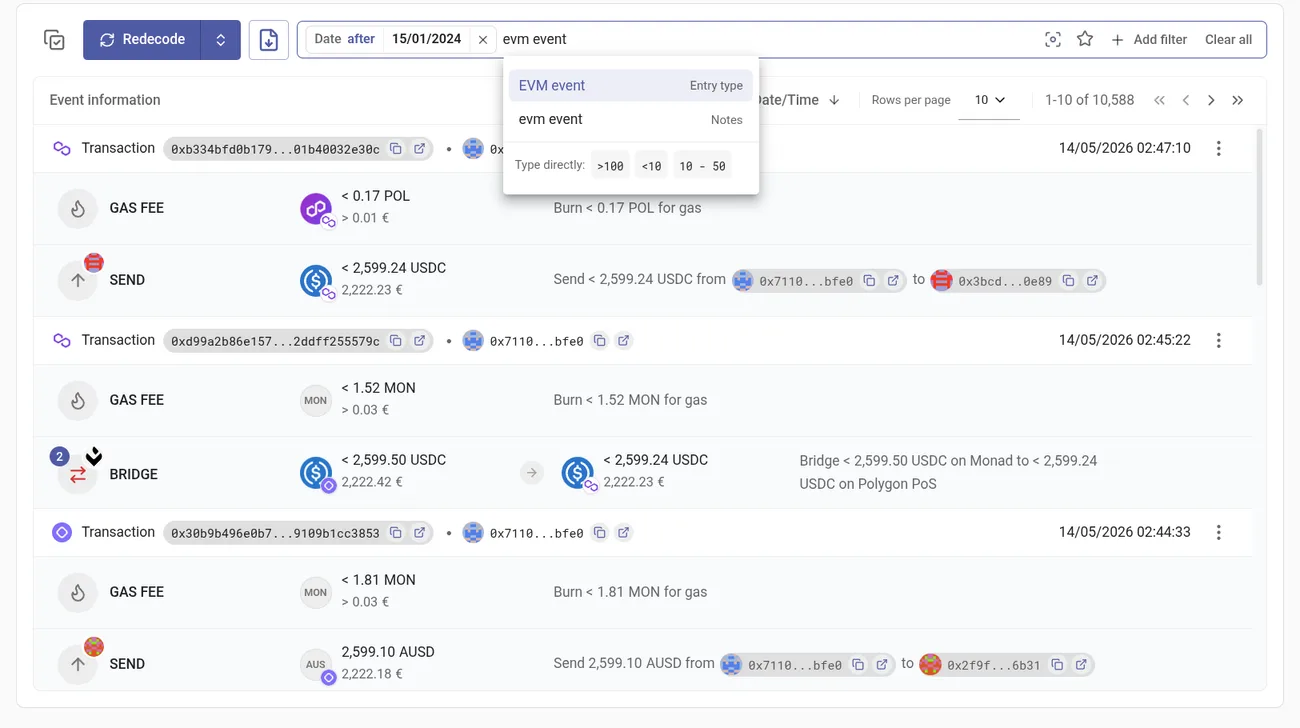Viewport: 1300px width, 728px height.
Task: Click the GAS FEE flame icon for 1.81 MON
Action: click(x=78, y=592)
